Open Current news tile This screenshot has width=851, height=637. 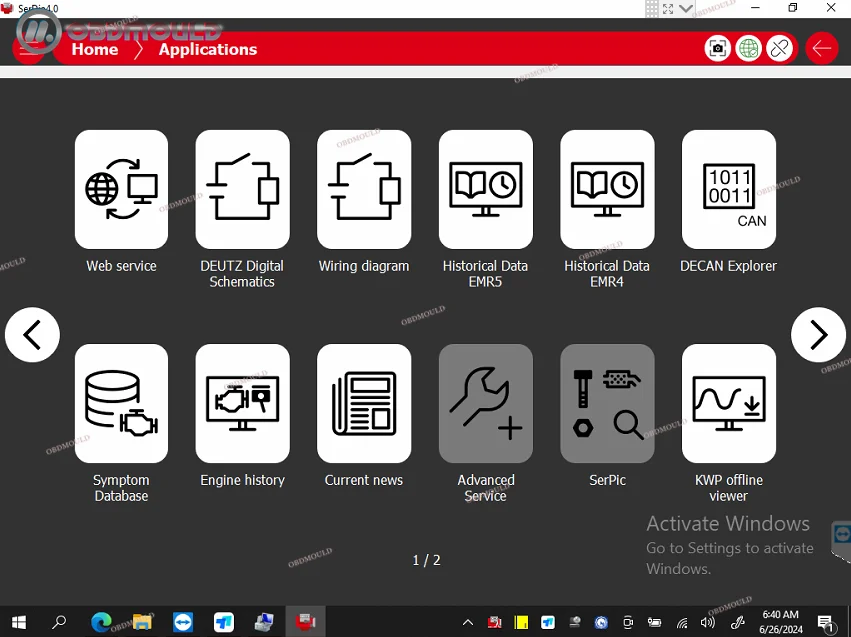pyautogui.click(x=364, y=403)
